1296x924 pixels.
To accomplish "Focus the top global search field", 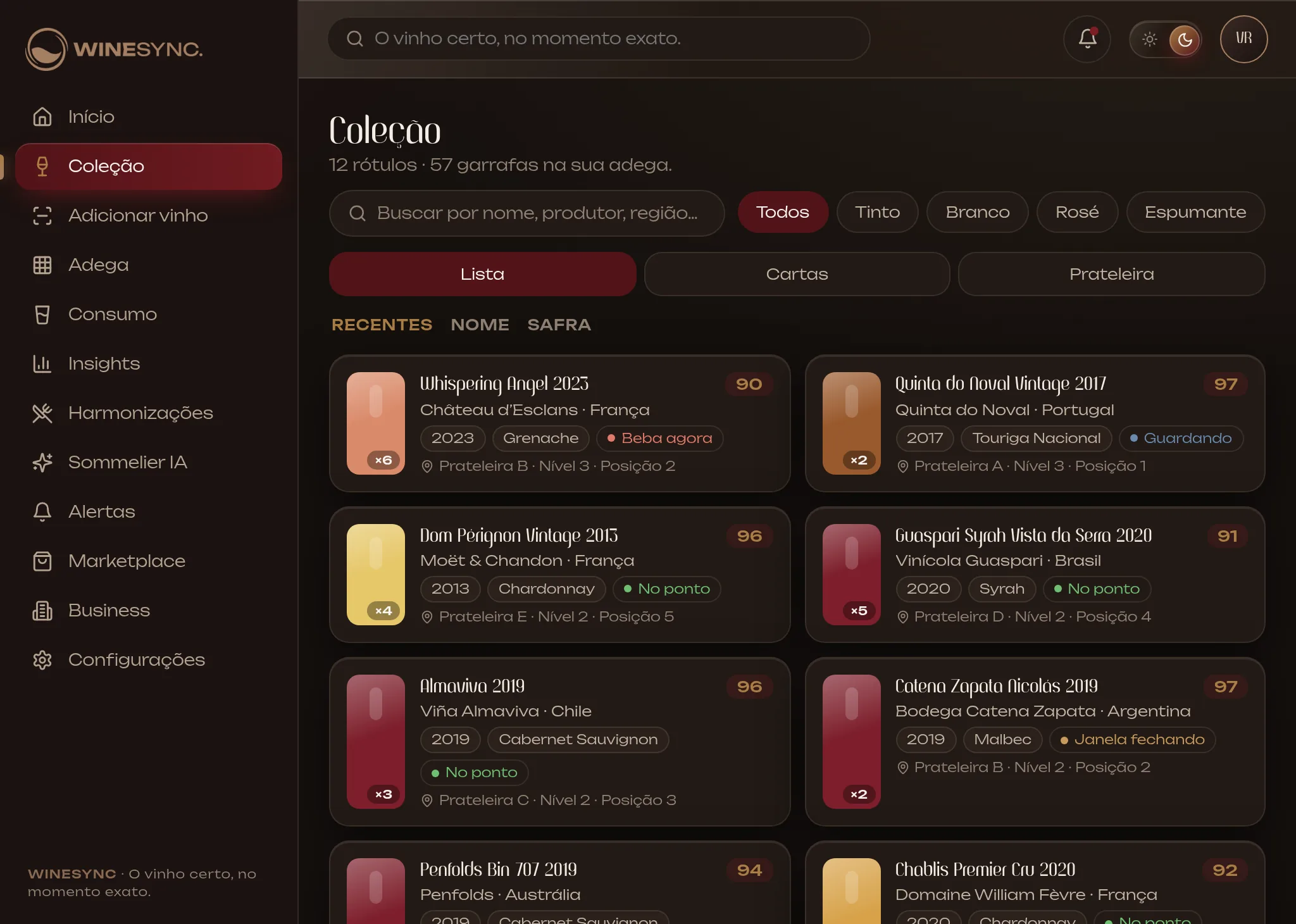I will point(599,39).
